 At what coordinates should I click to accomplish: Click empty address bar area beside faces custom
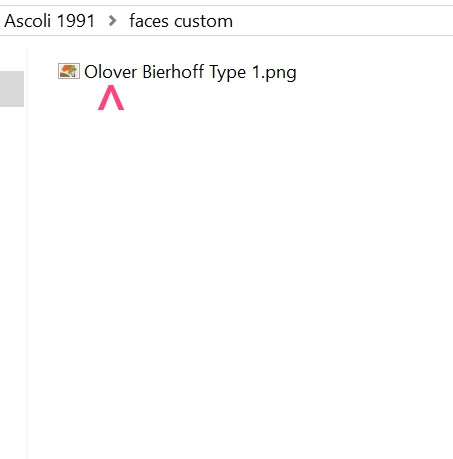343,21
